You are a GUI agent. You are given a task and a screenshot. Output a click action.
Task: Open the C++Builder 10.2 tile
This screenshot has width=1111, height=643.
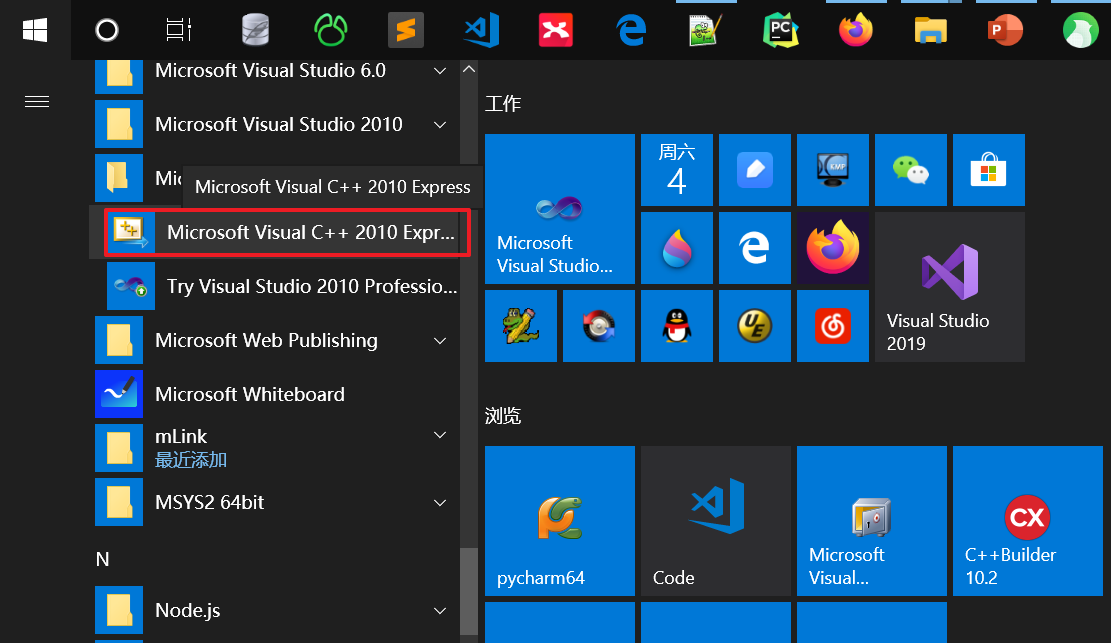tap(1027, 521)
